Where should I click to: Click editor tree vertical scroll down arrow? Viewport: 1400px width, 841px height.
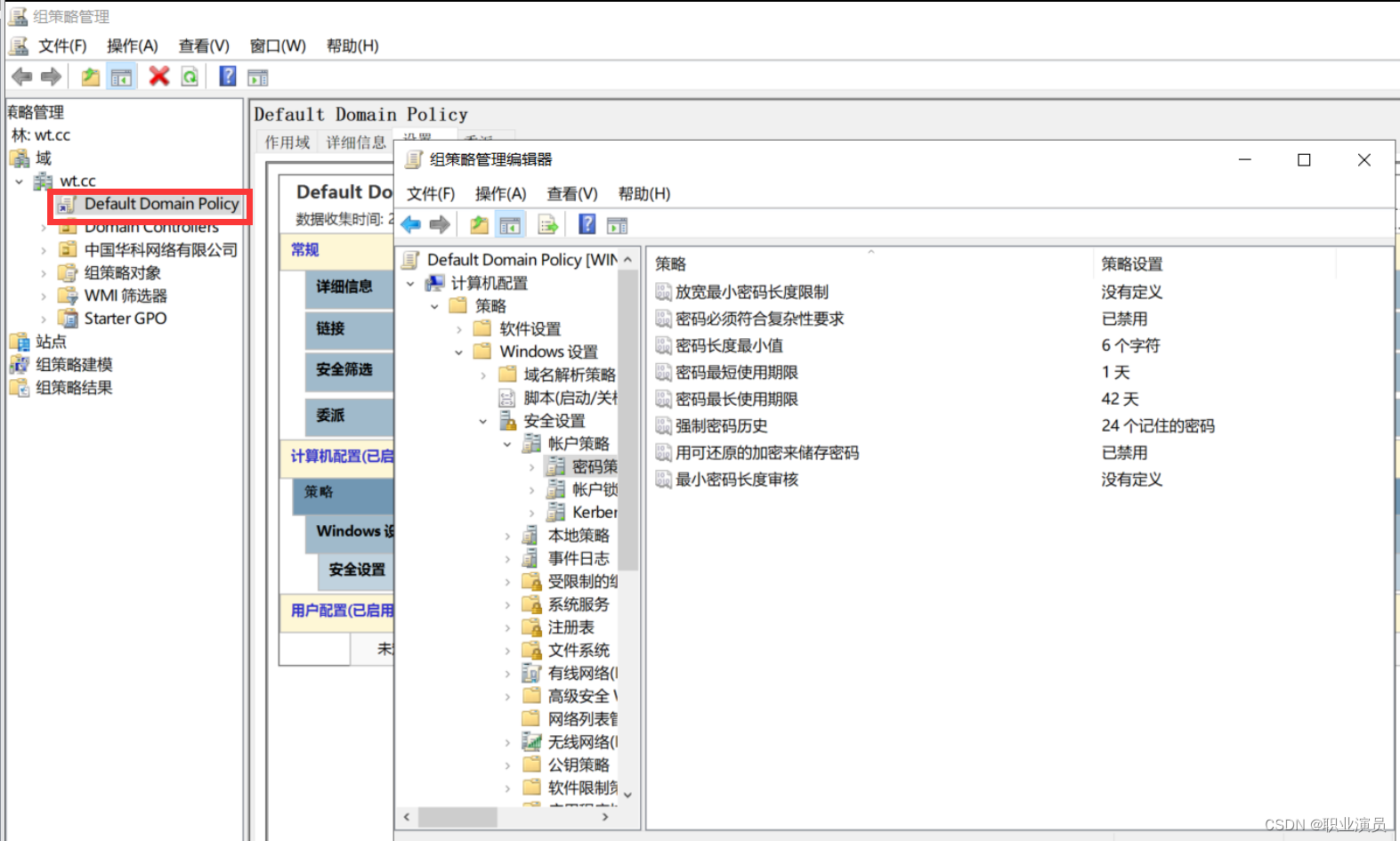[x=628, y=795]
